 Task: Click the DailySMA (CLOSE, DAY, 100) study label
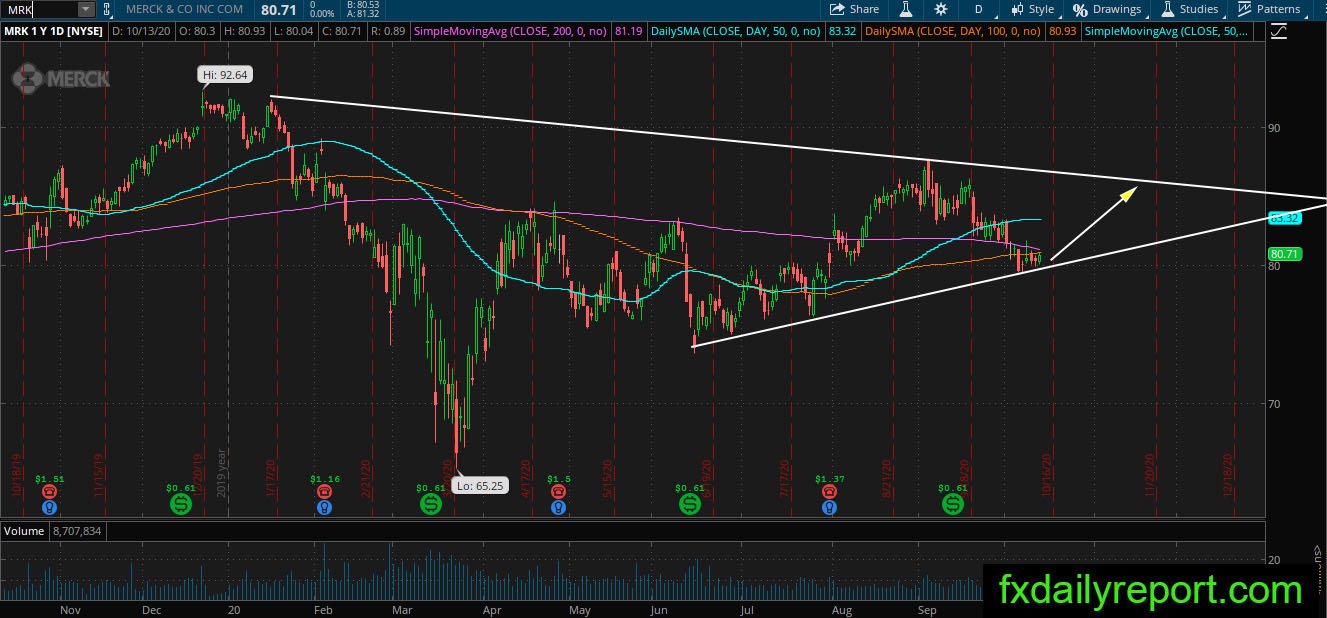point(952,31)
